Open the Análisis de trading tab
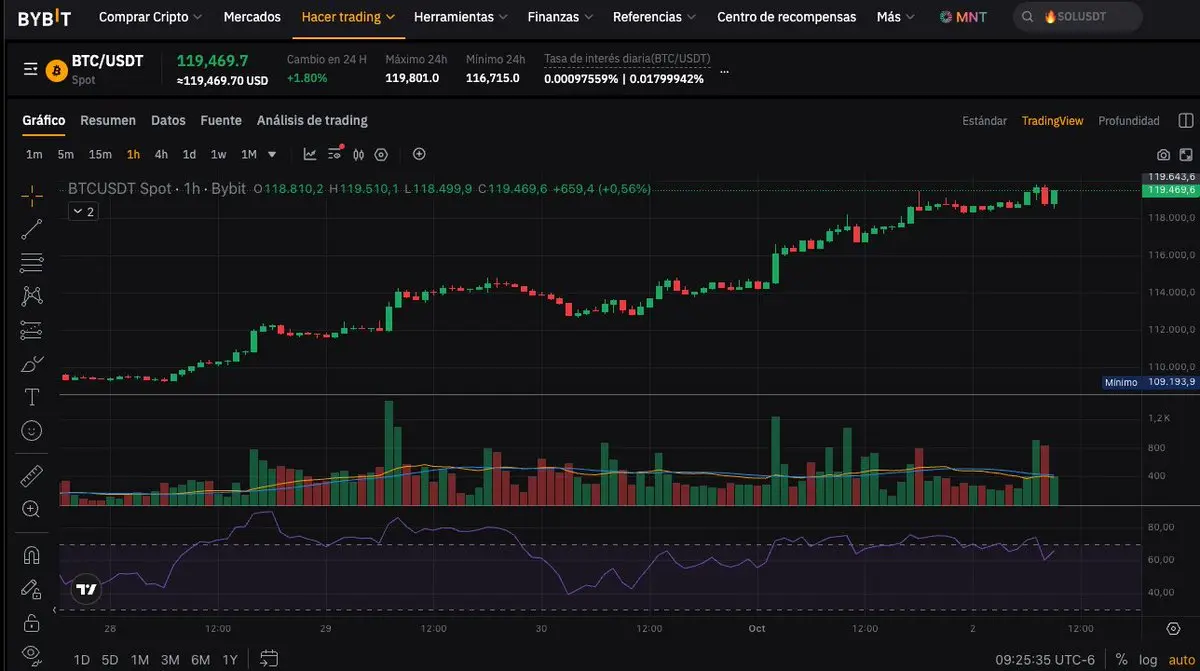The height and width of the screenshot is (671, 1200). click(x=312, y=120)
